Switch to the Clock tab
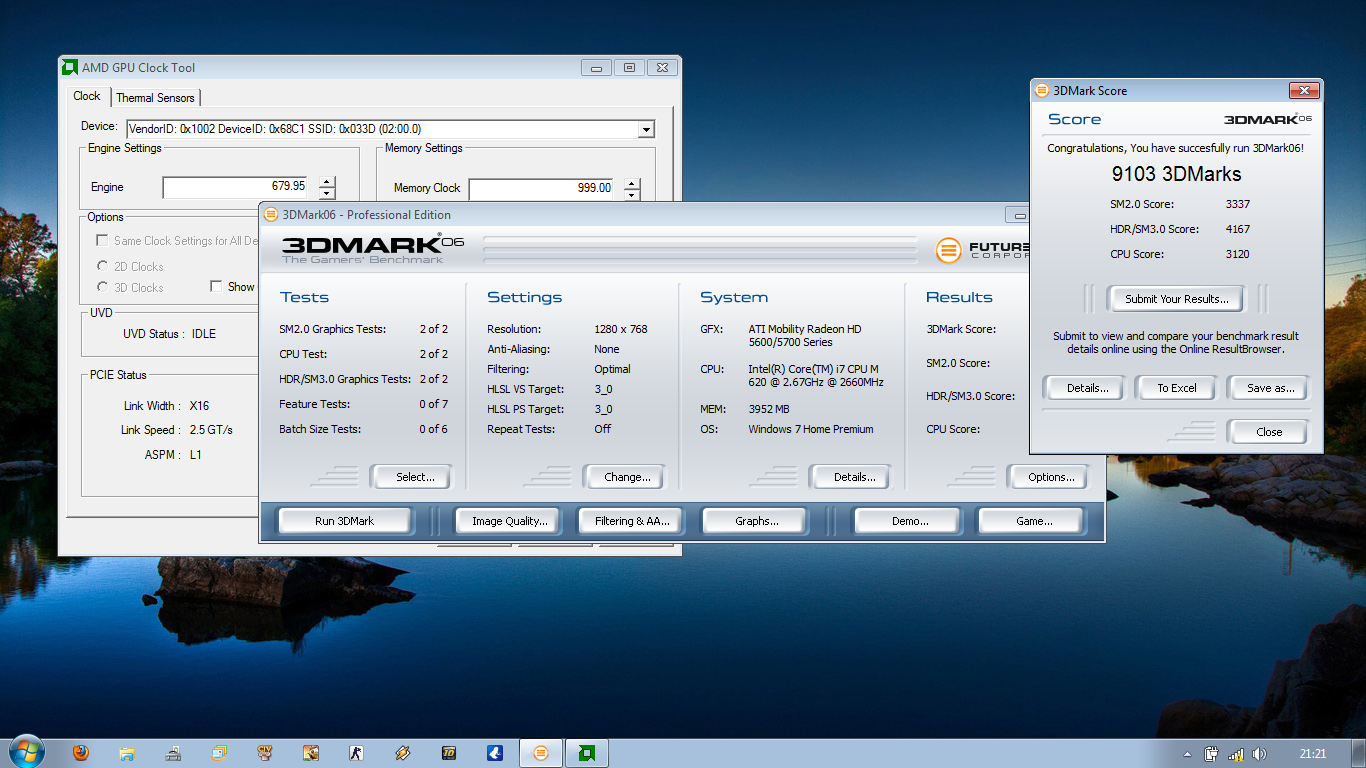Screen dimensions: 1366x768 point(87,96)
